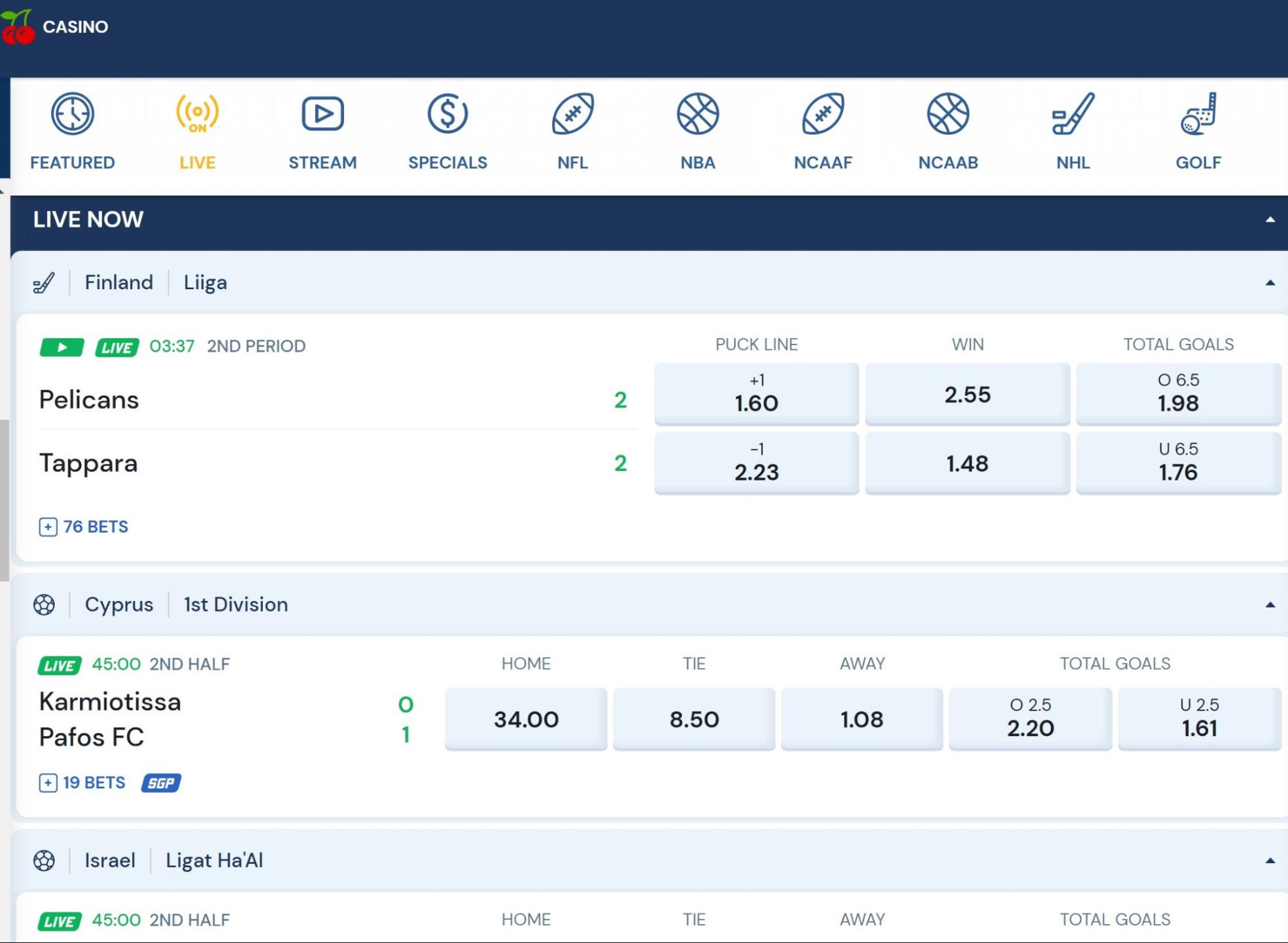Bet Tappara -1 puck line at 2.23
The height and width of the screenshot is (943, 1288).
point(756,462)
